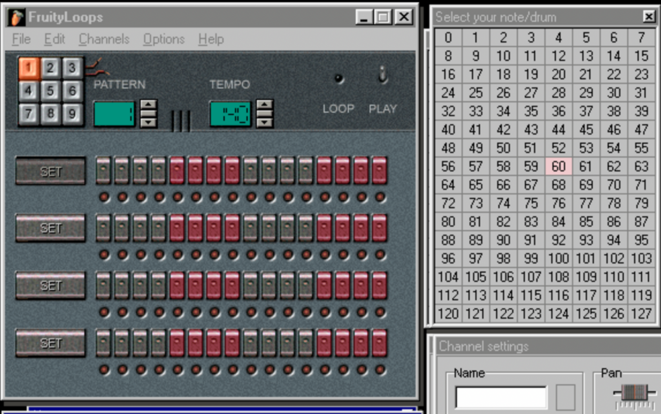Select pattern button 1
This screenshot has width=661, height=414.
tap(29, 68)
